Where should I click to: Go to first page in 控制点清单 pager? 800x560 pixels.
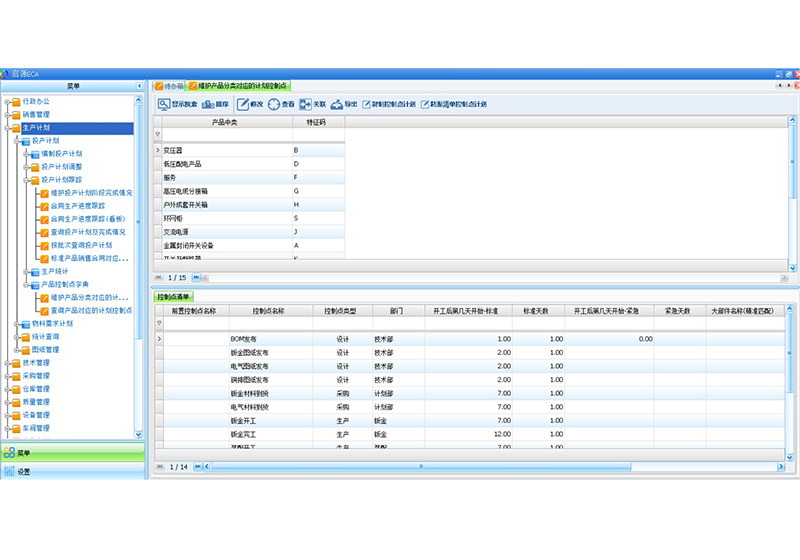tap(160, 467)
